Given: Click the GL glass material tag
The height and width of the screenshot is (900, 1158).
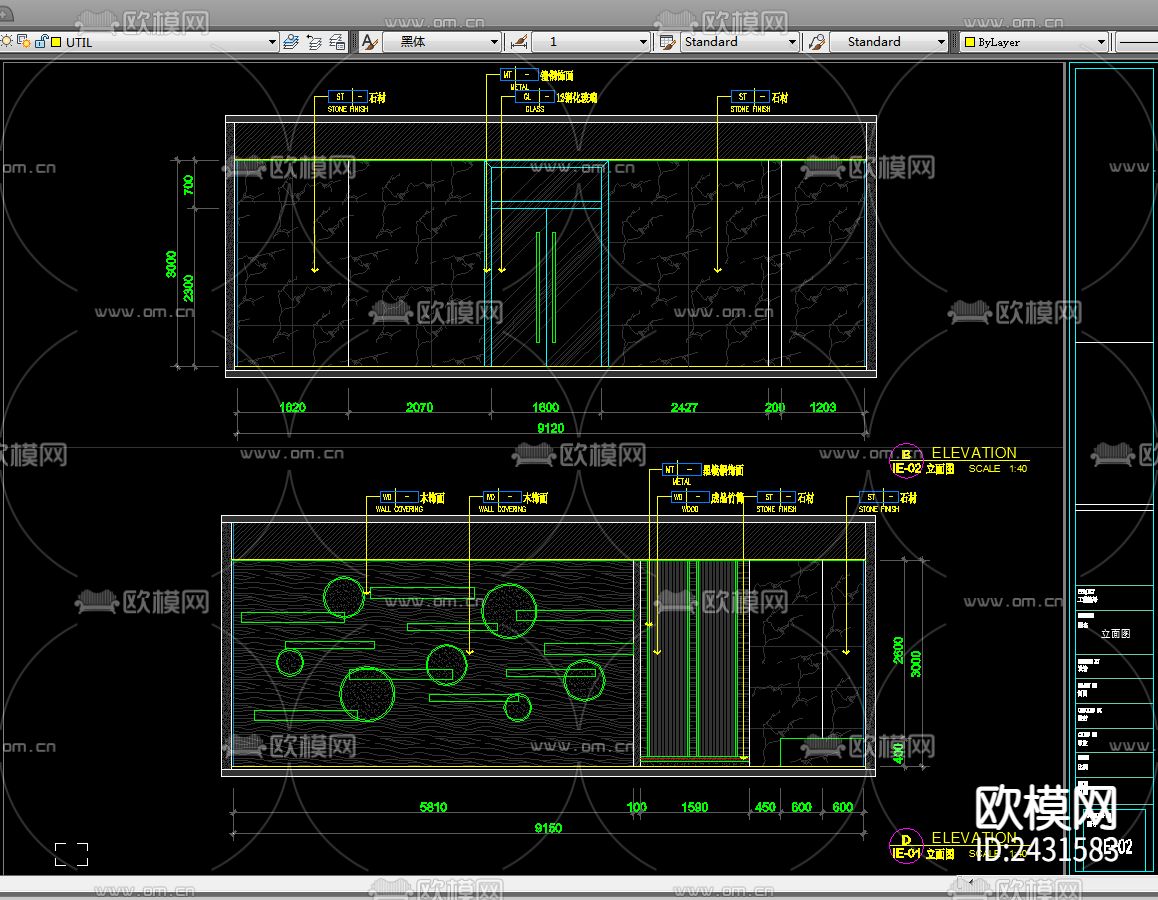Looking at the screenshot, I should click(535, 97).
